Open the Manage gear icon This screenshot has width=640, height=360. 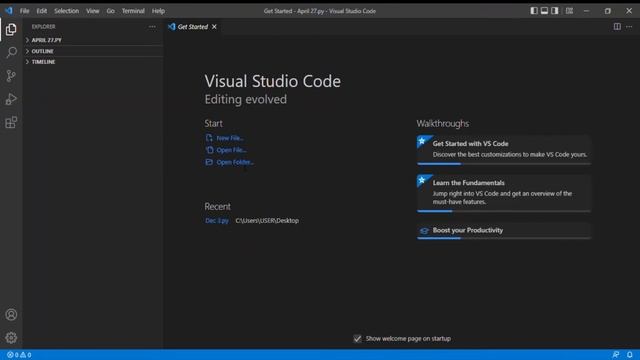click(11, 338)
